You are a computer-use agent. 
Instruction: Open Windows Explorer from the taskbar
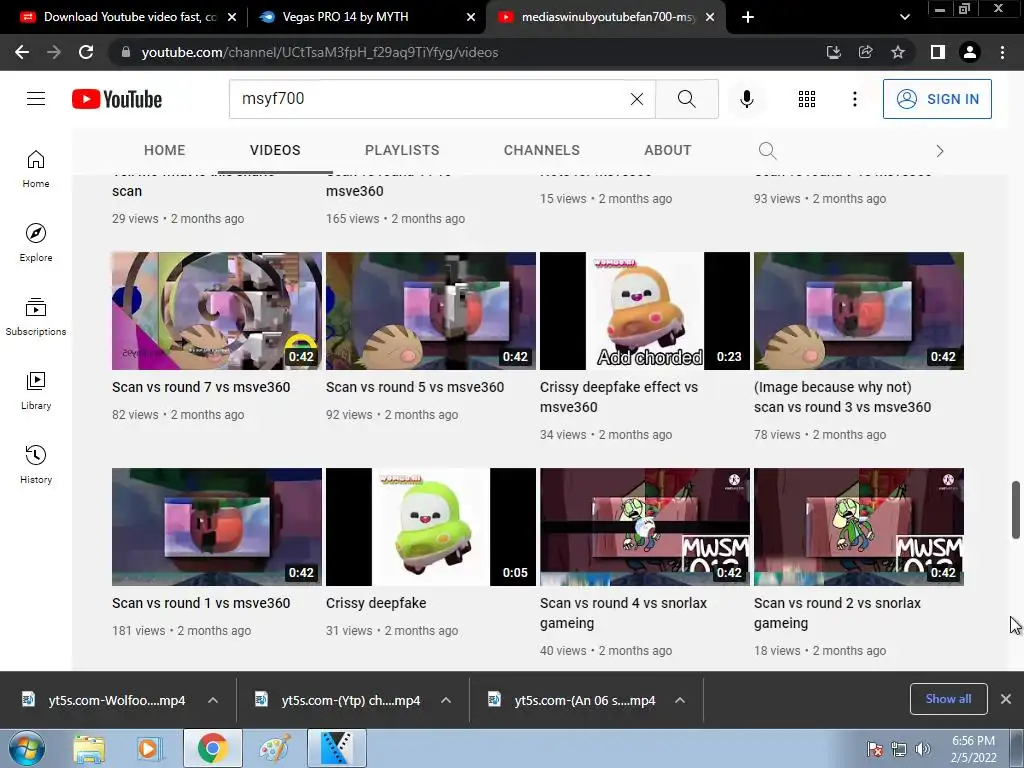[89, 748]
